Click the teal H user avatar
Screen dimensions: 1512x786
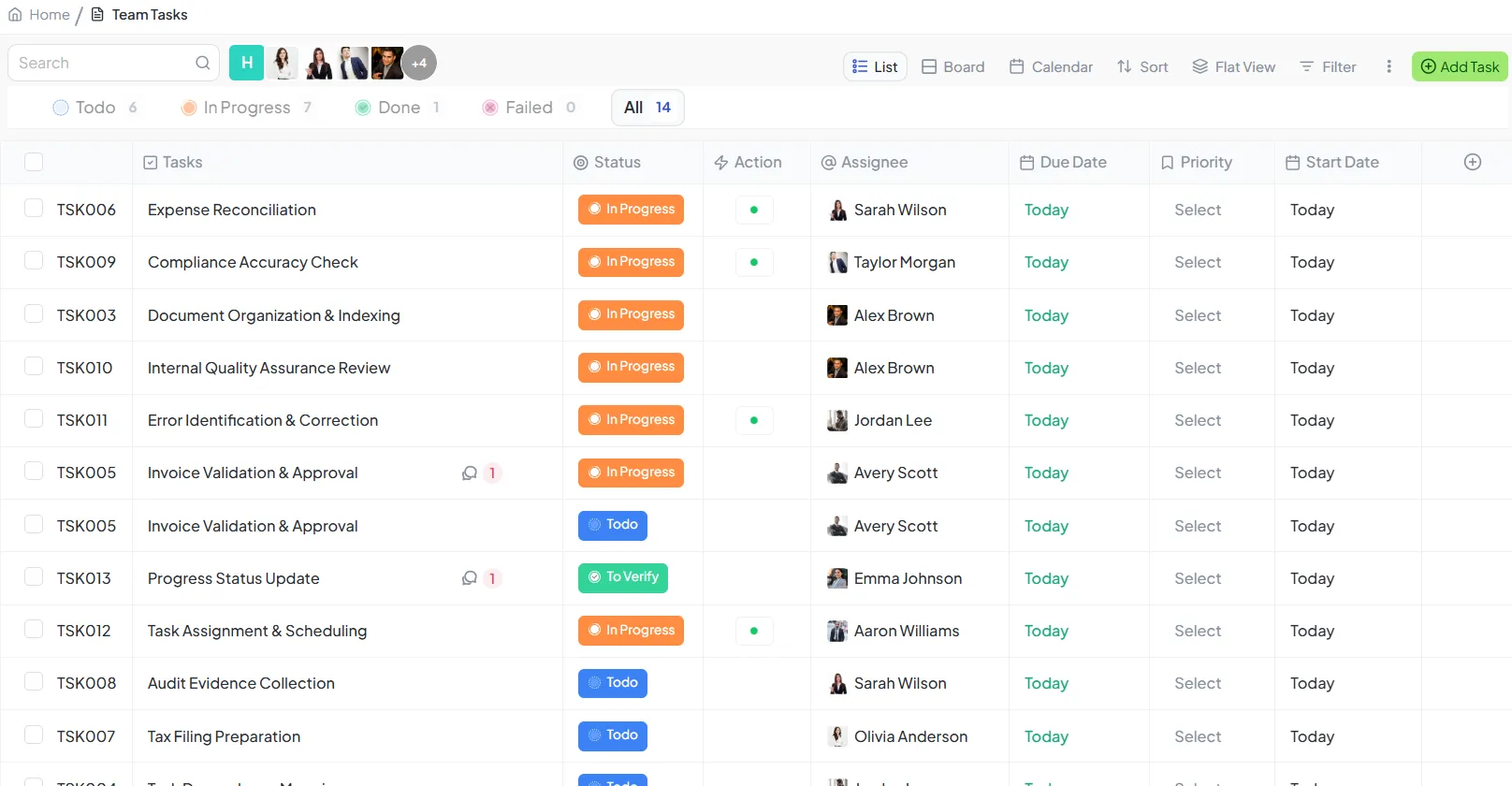[x=246, y=63]
